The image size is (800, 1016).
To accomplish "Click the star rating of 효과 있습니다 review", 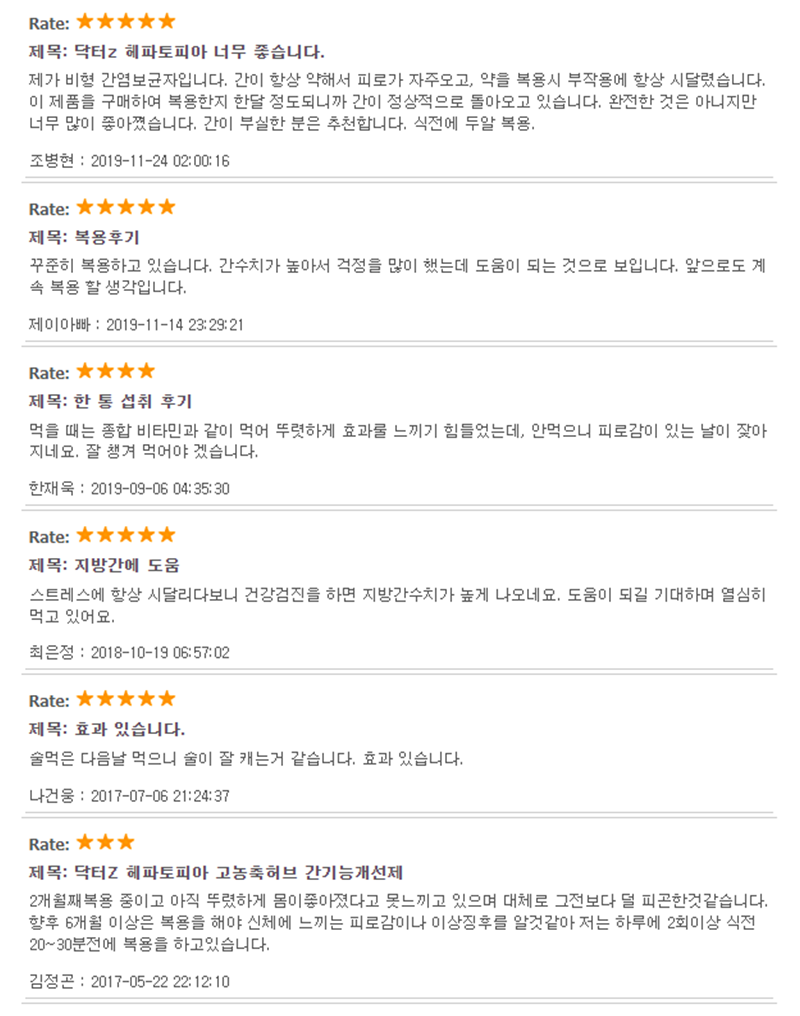I will point(126,699).
